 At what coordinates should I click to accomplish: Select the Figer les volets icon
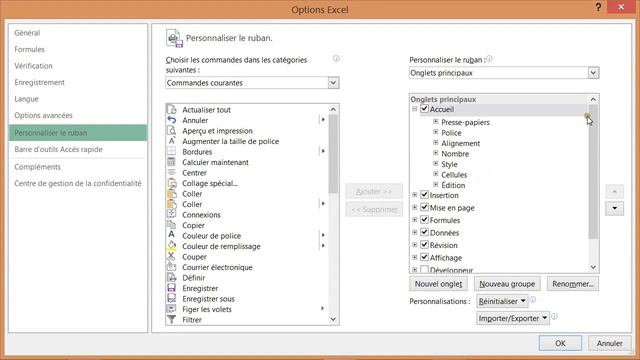(172, 309)
